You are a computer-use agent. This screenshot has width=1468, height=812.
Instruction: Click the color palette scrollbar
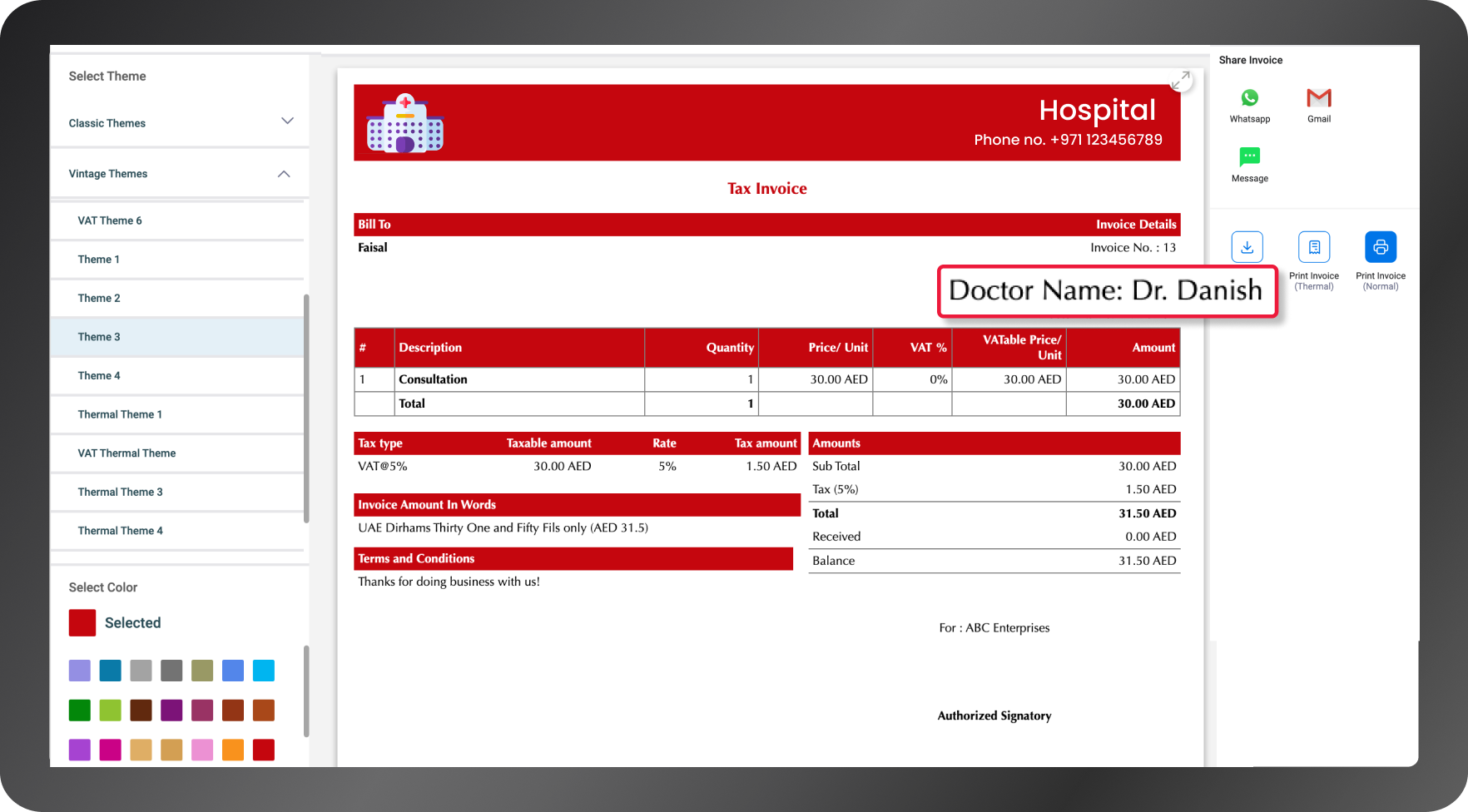(306, 691)
